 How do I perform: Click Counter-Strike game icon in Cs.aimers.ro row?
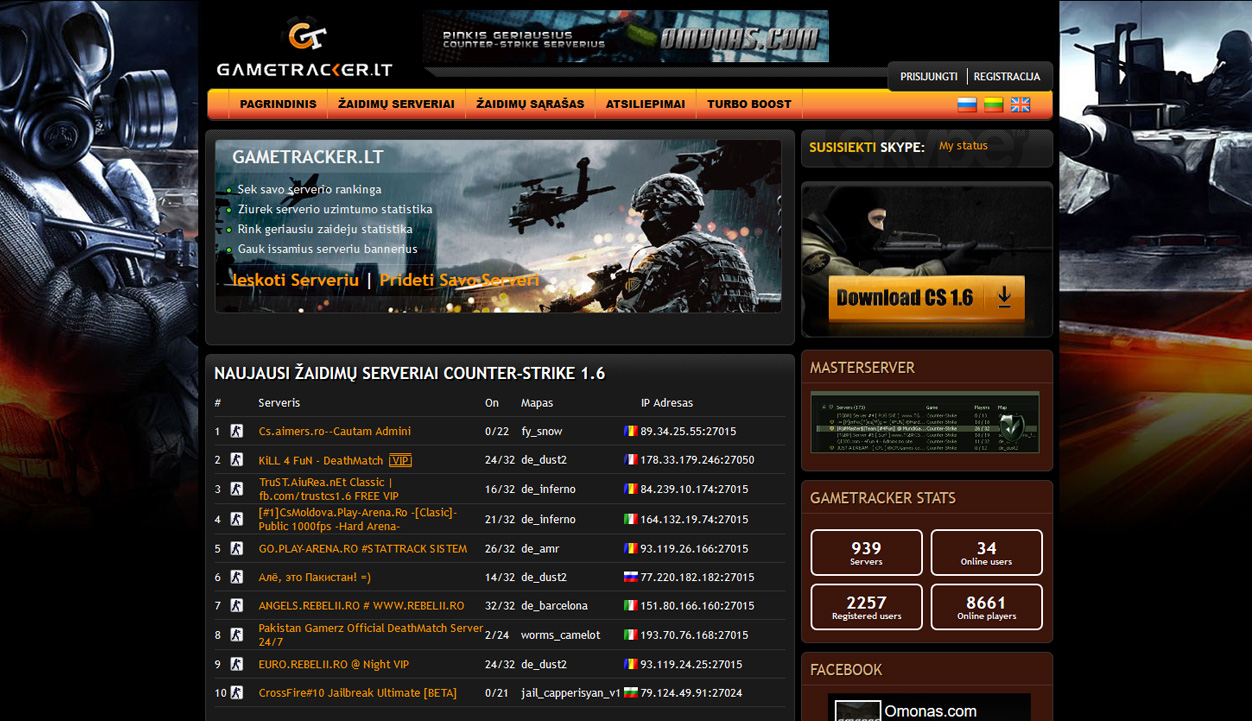tap(237, 431)
